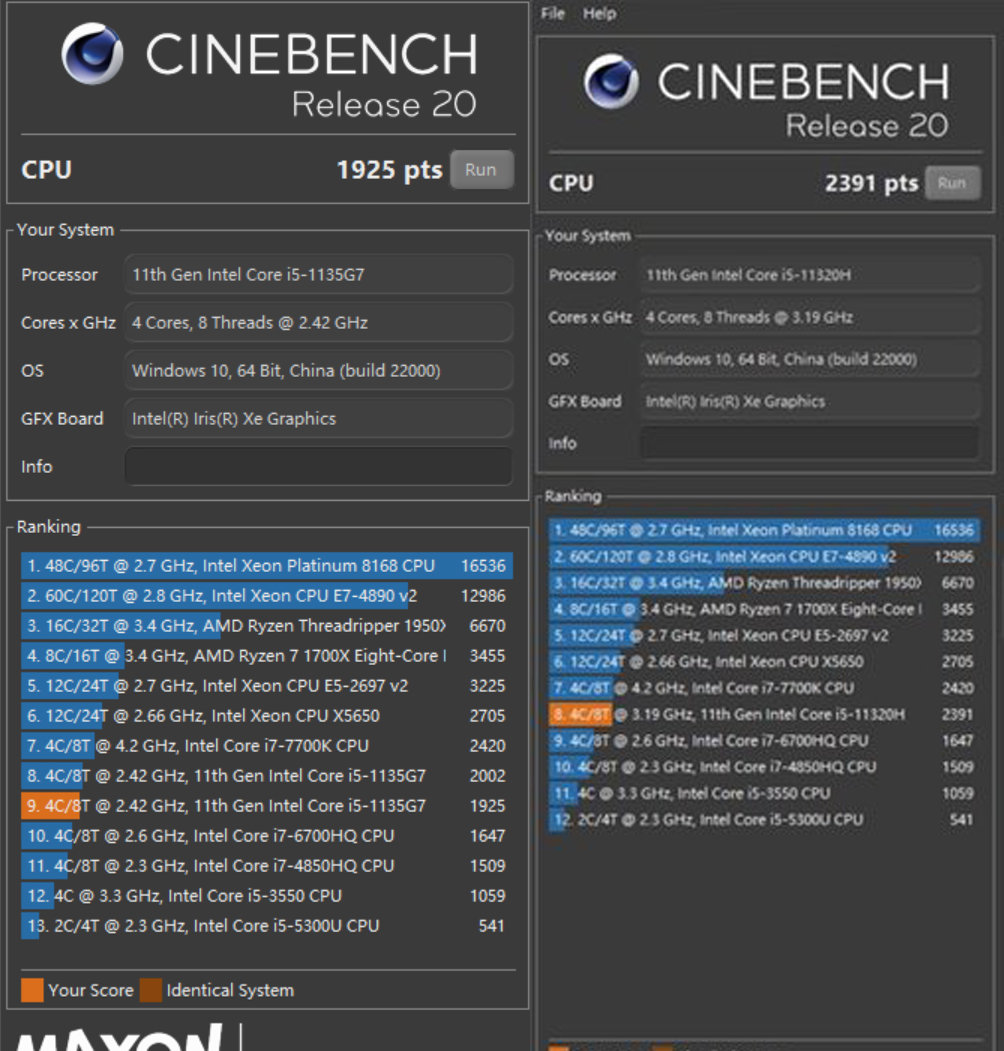Click the orange Your Score legend swatch
This screenshot has height=1051, width=1004.
tap(32, 990)
